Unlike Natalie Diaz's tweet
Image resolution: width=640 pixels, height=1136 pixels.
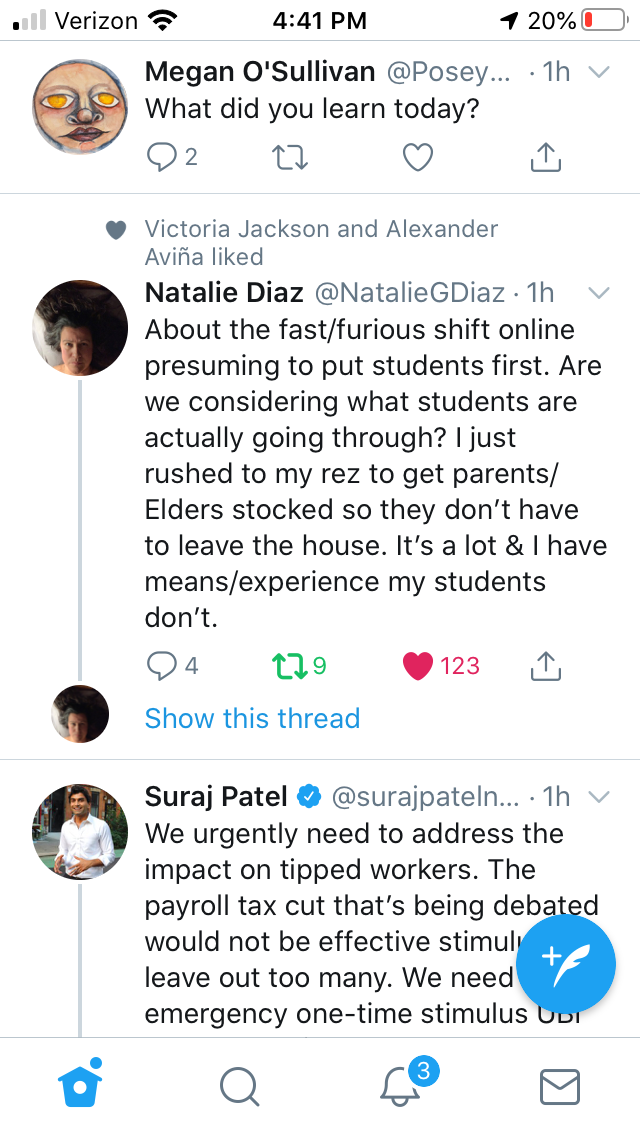point(417,666)
